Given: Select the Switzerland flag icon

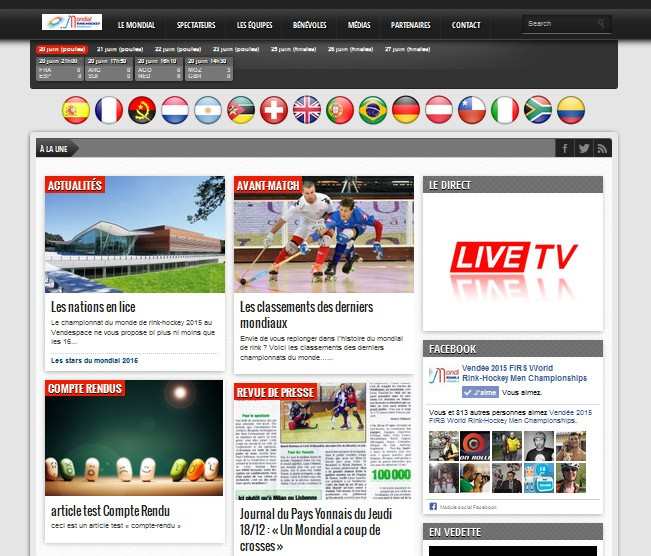Looking at the screenshot, I should coord(274,110).
